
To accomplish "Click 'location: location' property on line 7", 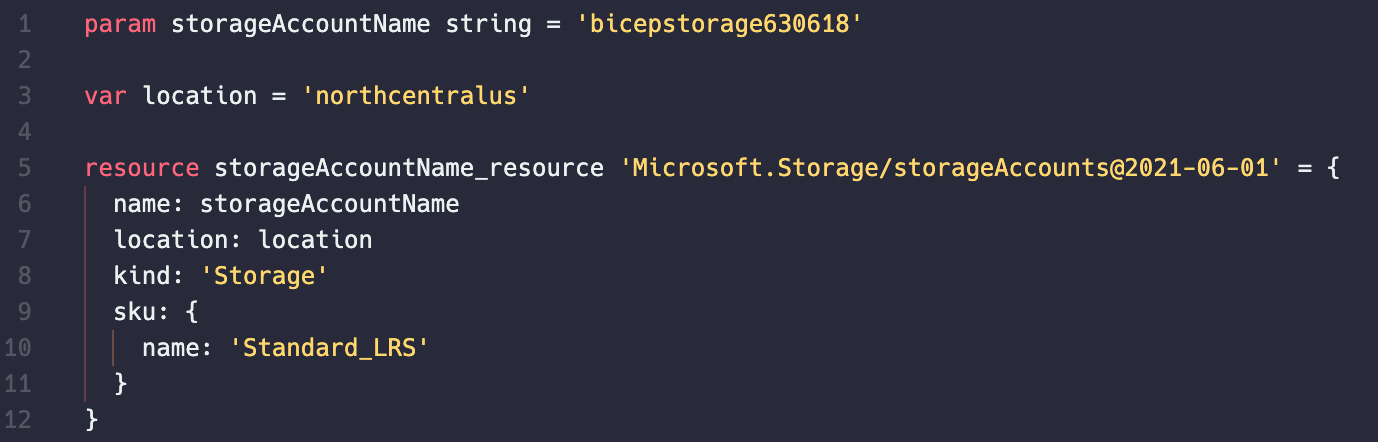I will pyautogui.click(x=243, y=240).
